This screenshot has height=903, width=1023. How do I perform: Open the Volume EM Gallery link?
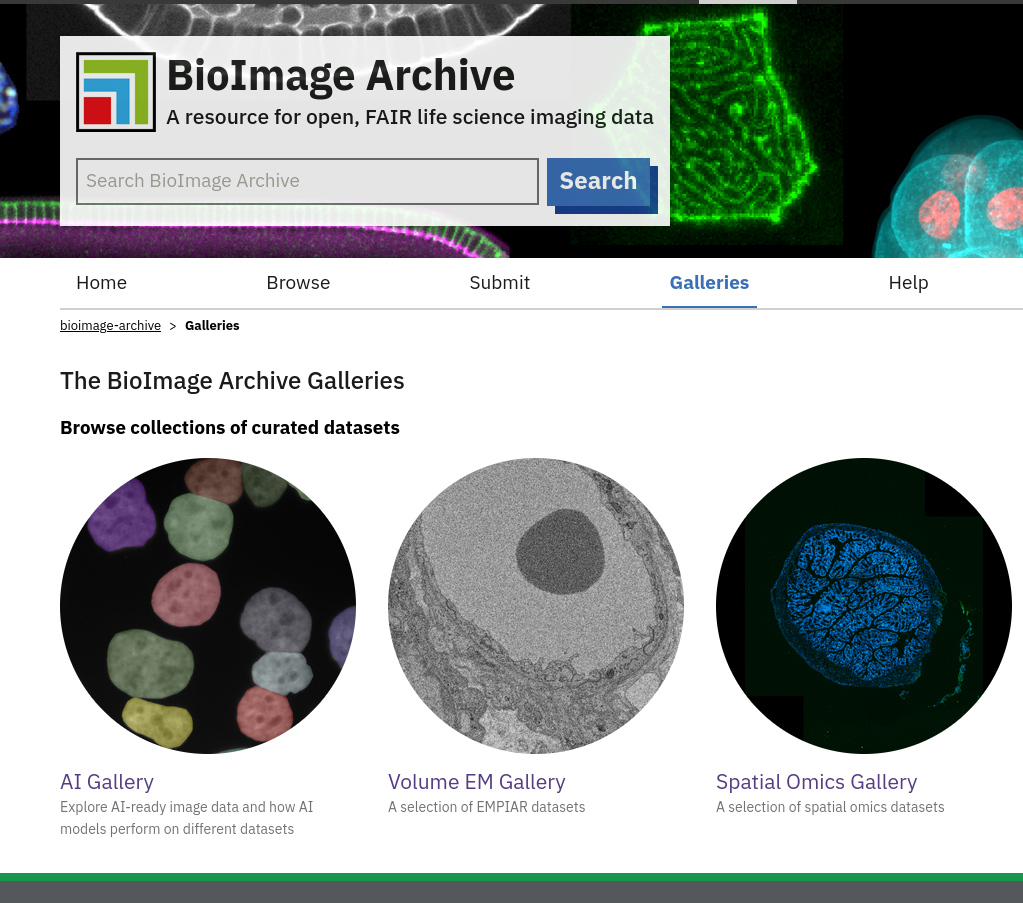coord(477,783)
